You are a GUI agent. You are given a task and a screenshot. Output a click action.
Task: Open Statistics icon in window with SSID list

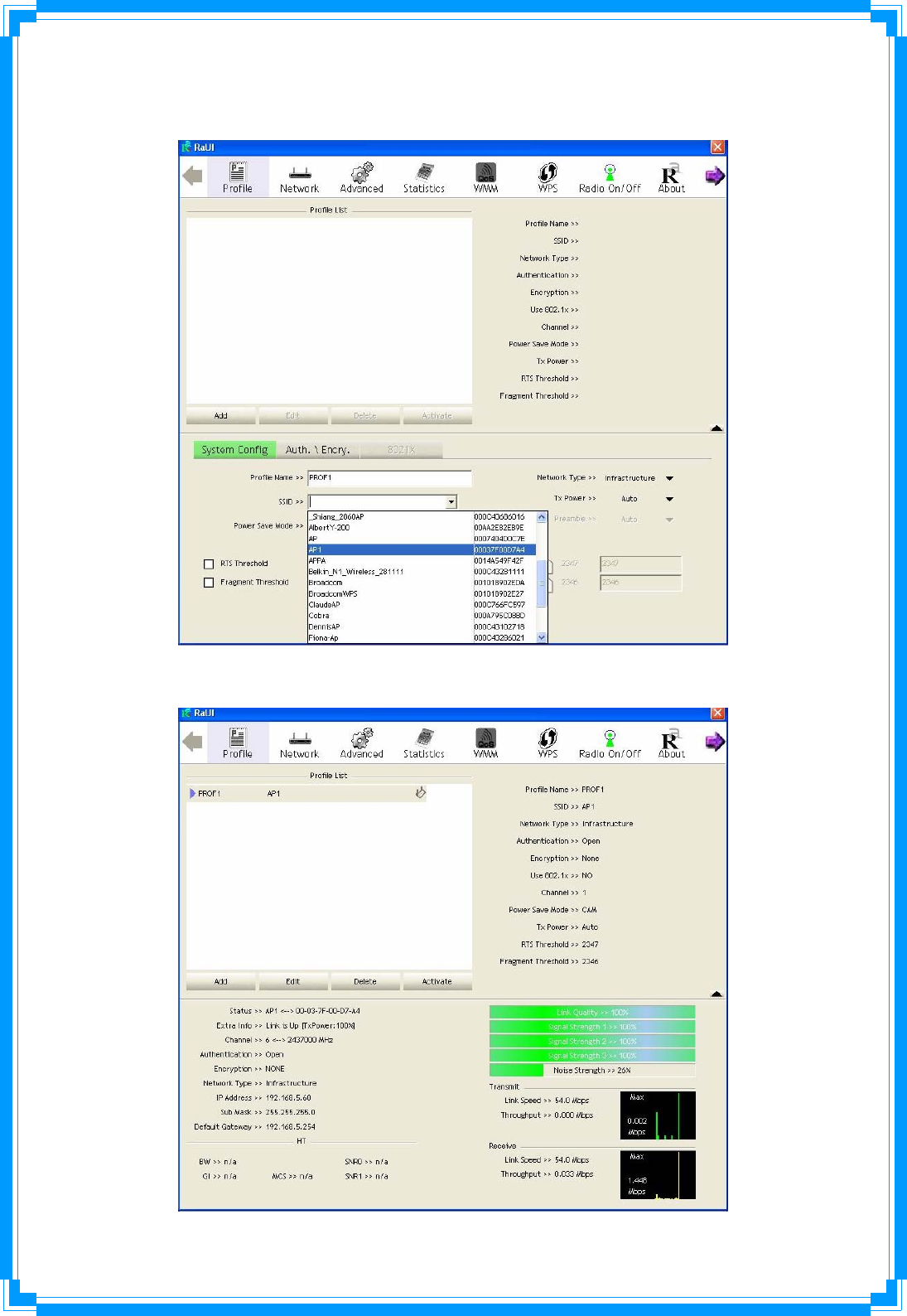424,177
